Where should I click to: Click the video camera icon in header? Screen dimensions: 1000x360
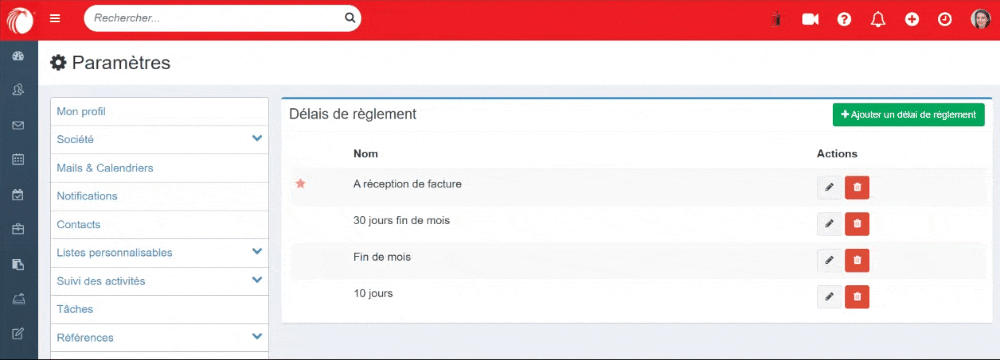click(810, 19)
